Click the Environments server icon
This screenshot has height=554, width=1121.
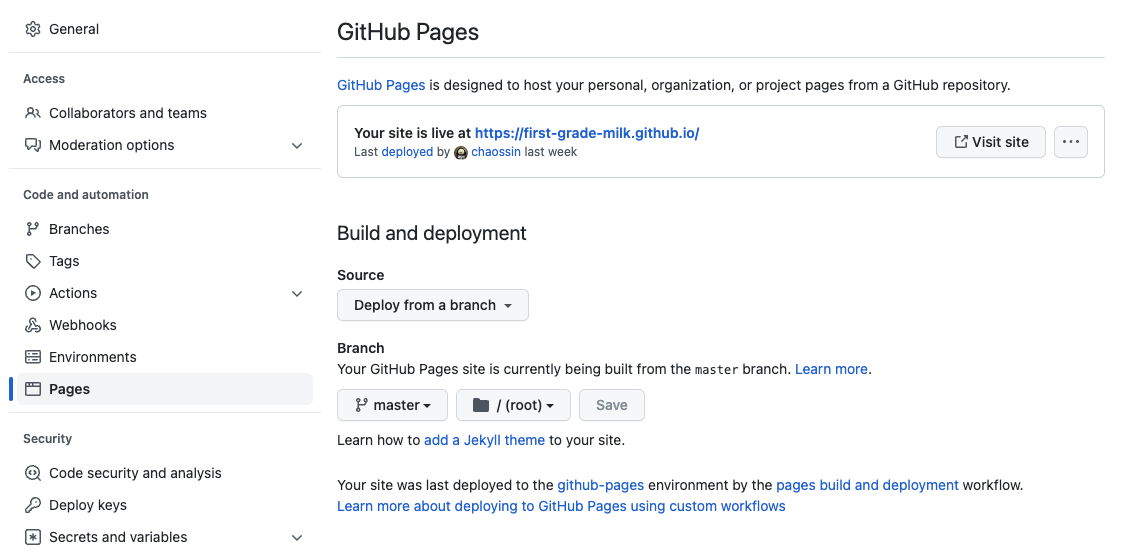[32, 357]
